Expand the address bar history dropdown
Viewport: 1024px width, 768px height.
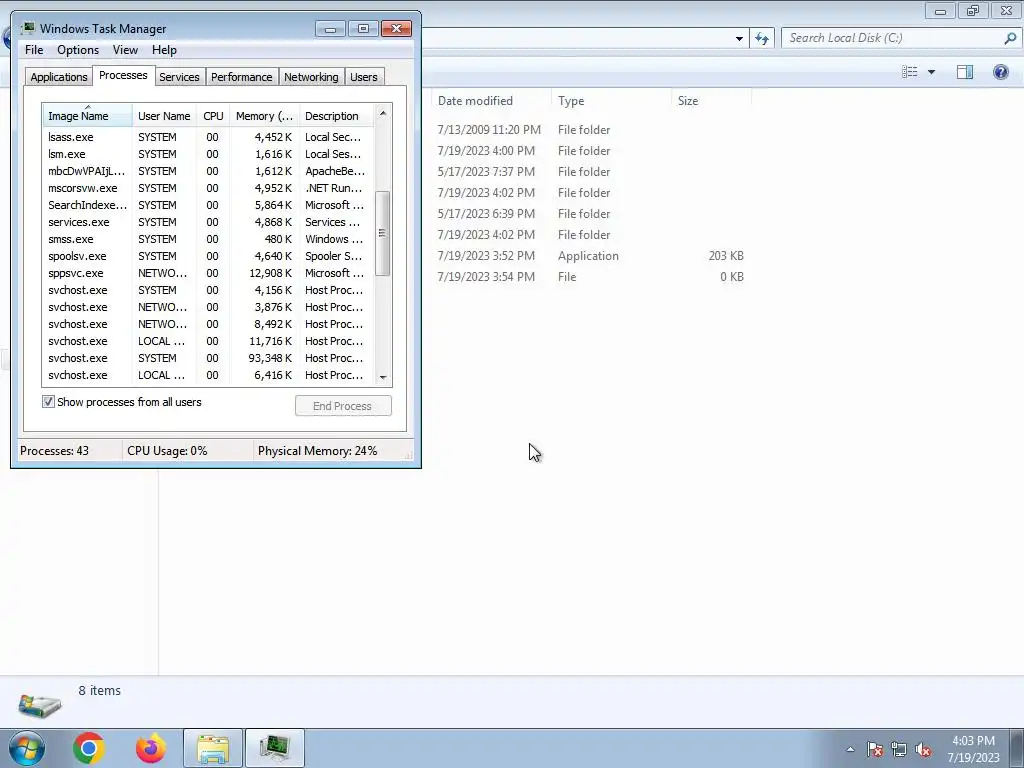[739, 39]
